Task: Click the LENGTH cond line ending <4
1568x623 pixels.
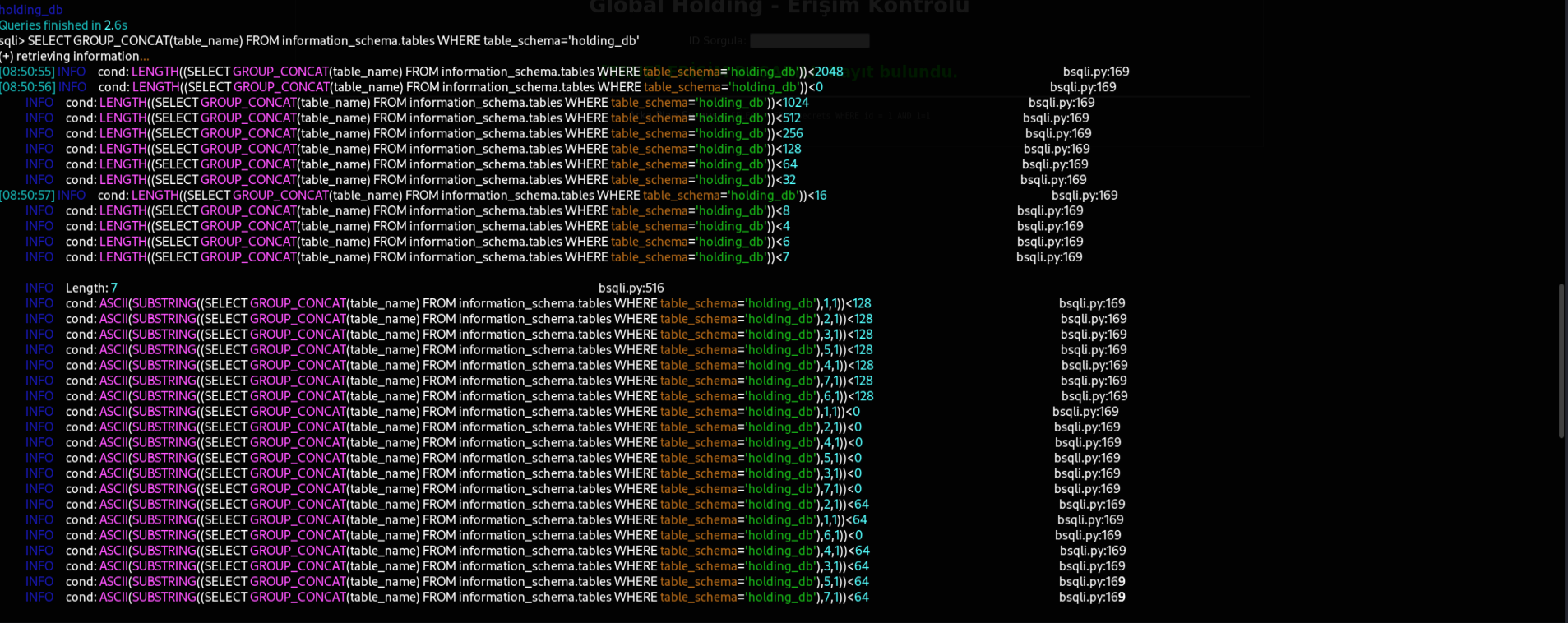Action: click(428, 226)
